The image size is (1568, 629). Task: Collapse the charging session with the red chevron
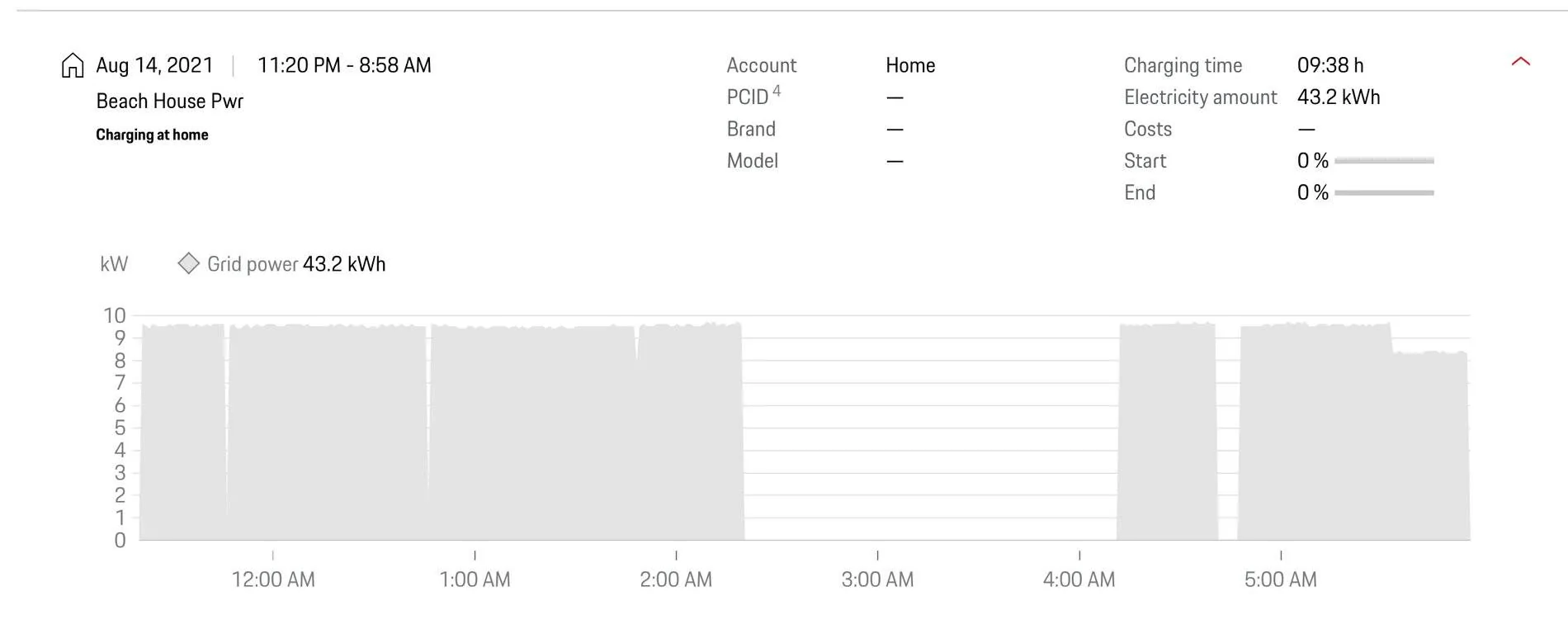pyautogui.click(x=1520, y=62)
